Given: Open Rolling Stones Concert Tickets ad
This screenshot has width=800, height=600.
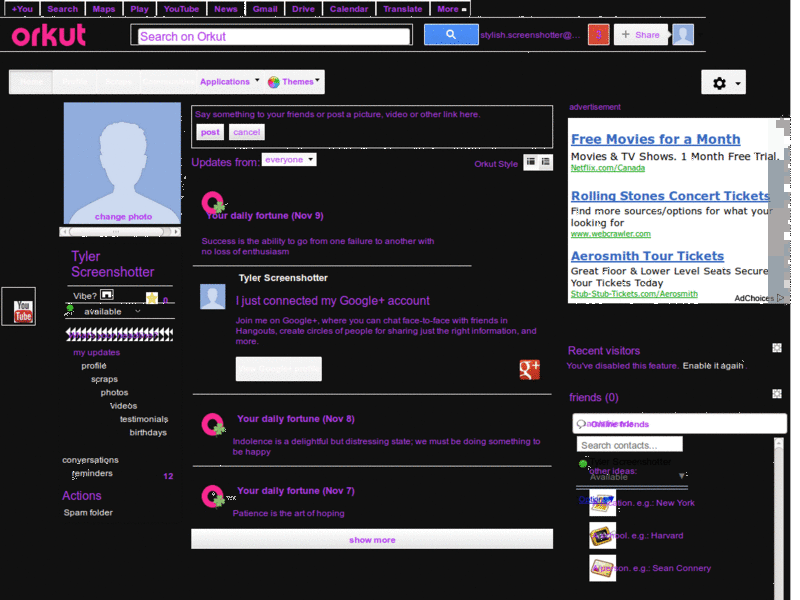Looking at the screenshot, I should (x=670, y=196).
